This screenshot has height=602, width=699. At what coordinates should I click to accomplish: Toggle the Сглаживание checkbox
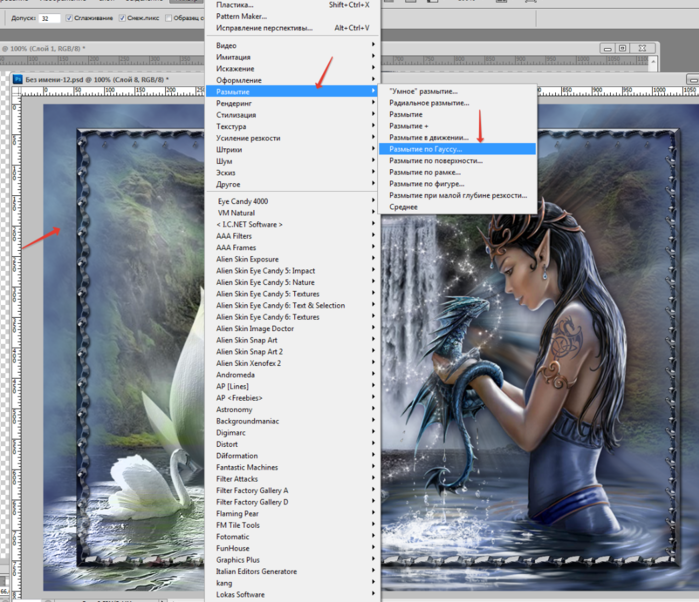[x=69, y=18]
